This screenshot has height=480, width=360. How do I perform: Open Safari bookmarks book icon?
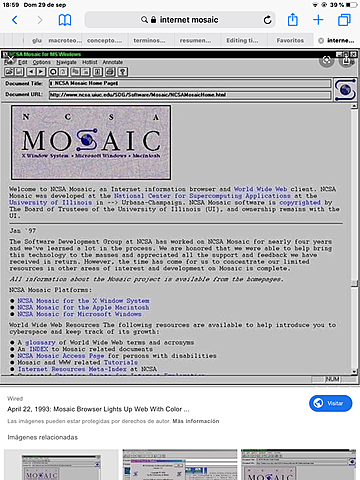65,20
